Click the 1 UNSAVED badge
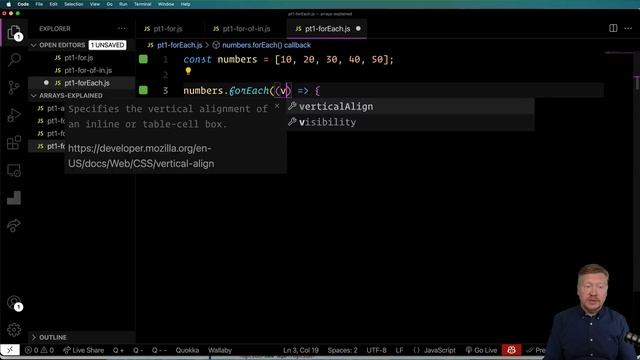640x360 pixels. (107, 45)
